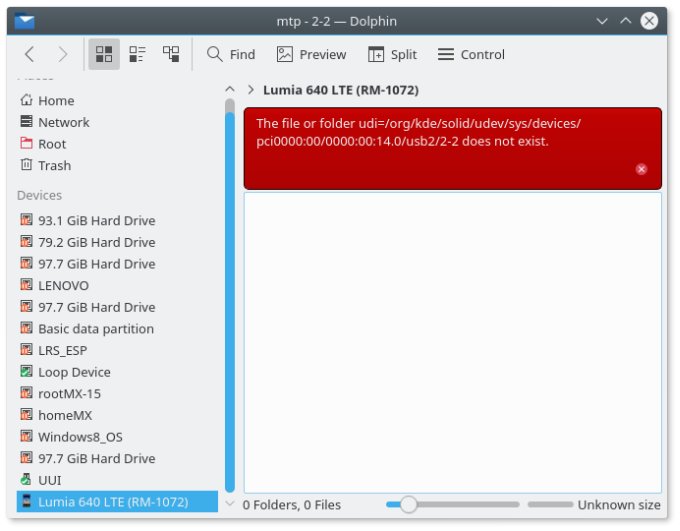Select rootMX-15 device
The image size is (680, 531).
pos(117,393)
